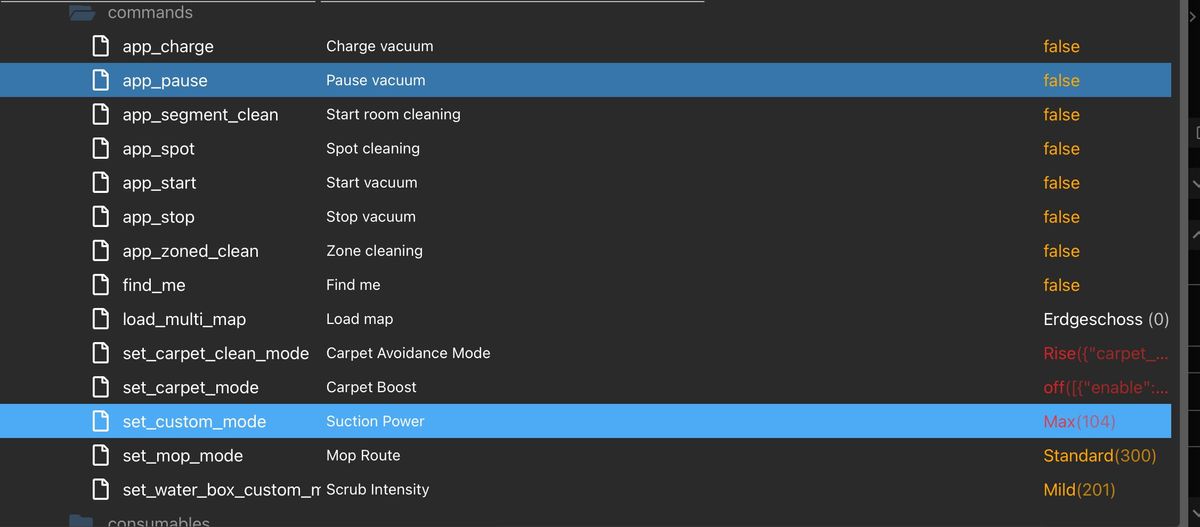This screenshot has width=1200, height=527.
Task: Click the Mild(201) Scrub Intensity value
Action: [x=1079, y=489]
